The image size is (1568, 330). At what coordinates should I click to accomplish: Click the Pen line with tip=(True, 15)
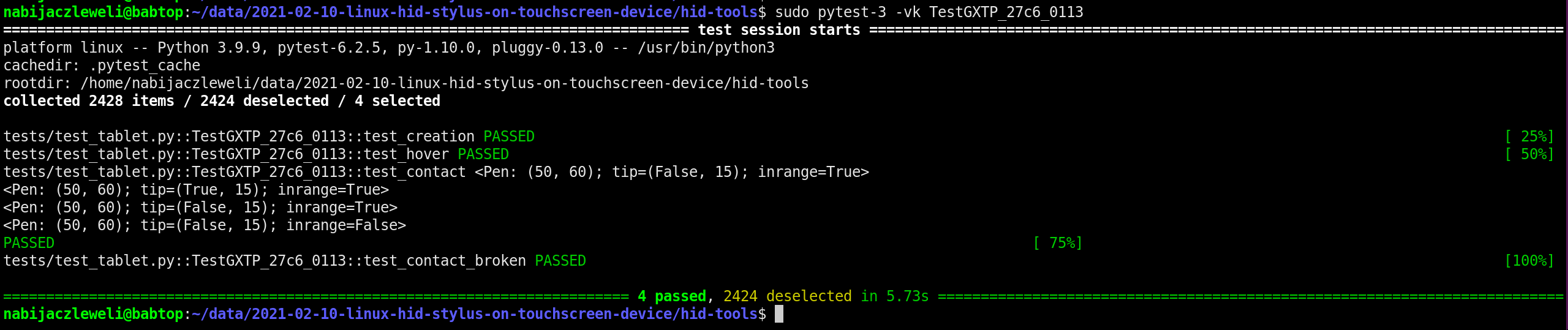pos(196,190)
